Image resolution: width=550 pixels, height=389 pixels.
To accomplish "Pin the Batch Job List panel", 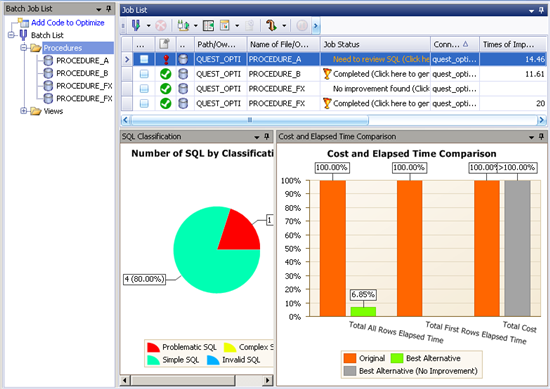I will (x=109, y=9).
